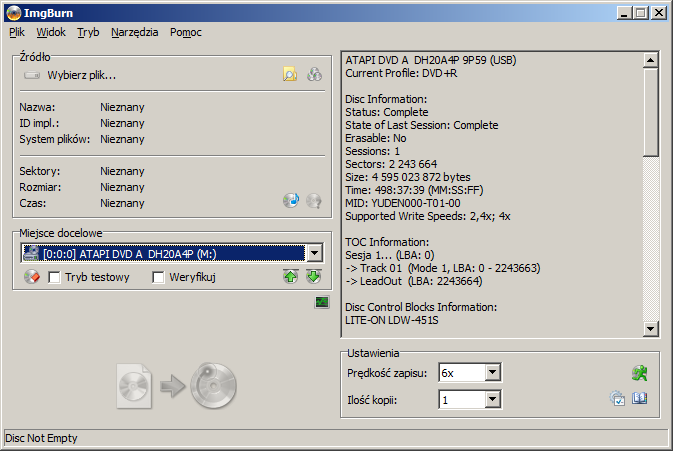Click the browse CD/cue icon next to file browser
Image resolution: width=673 pixels, height=451 pixels.
[x=314, y=75]
